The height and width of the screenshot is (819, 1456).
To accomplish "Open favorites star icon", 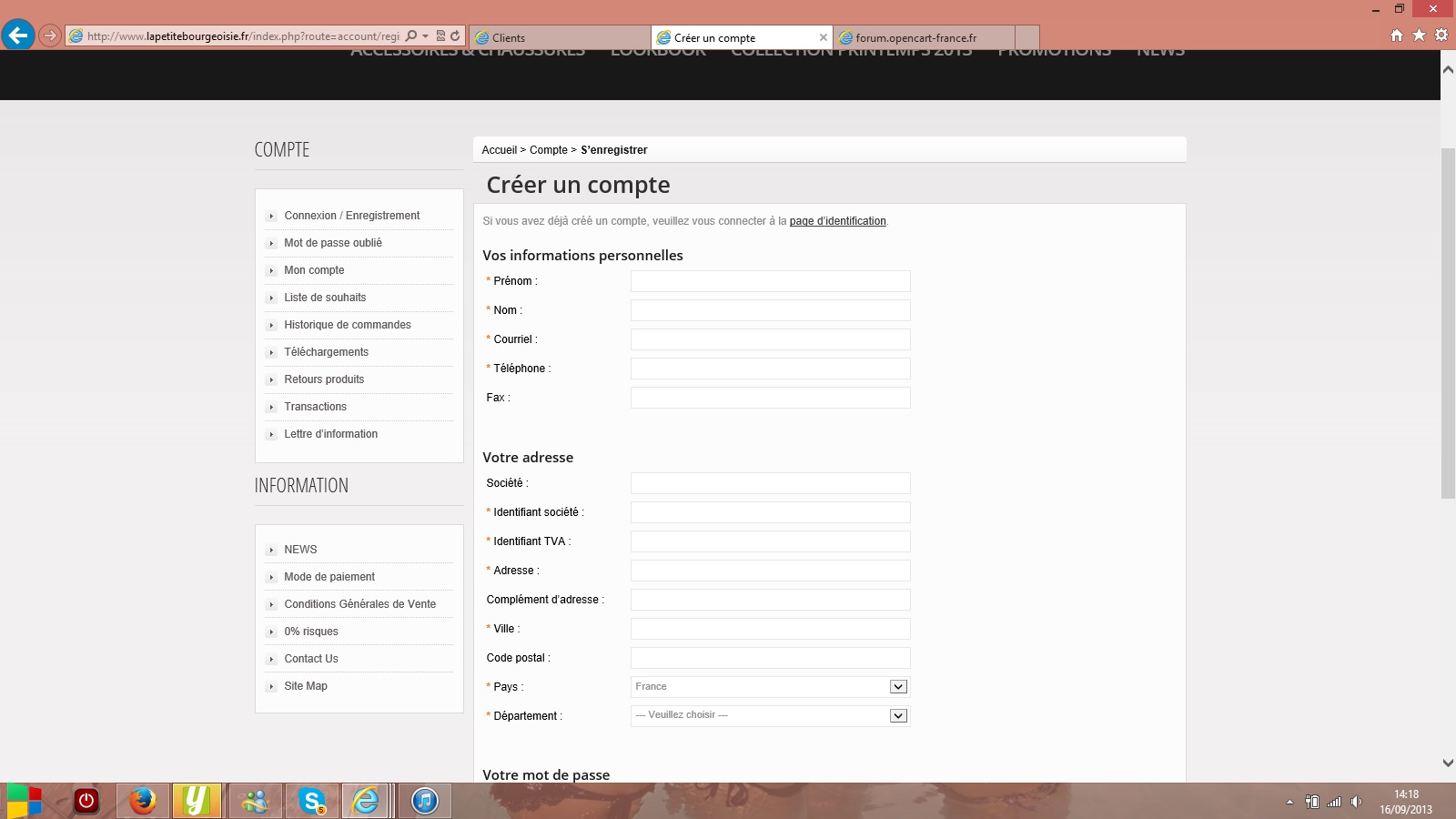I will (x=1419, y=35).
